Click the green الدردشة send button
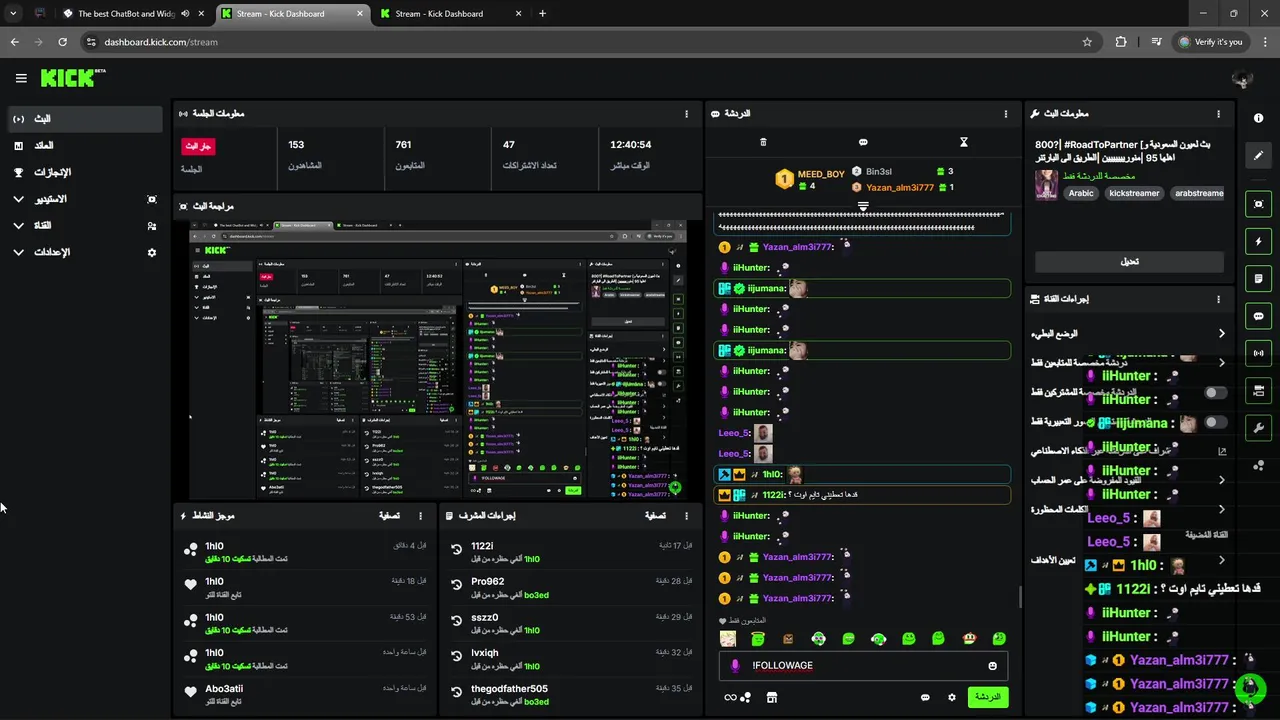1280x720 pixels. coord(988,697)
